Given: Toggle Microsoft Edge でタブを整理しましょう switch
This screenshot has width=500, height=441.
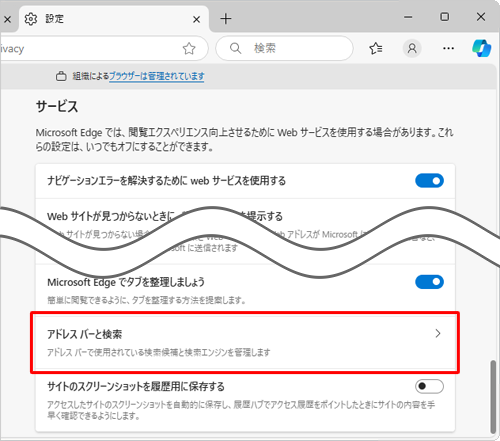Looking at the screenshot, I should point(429,282).
